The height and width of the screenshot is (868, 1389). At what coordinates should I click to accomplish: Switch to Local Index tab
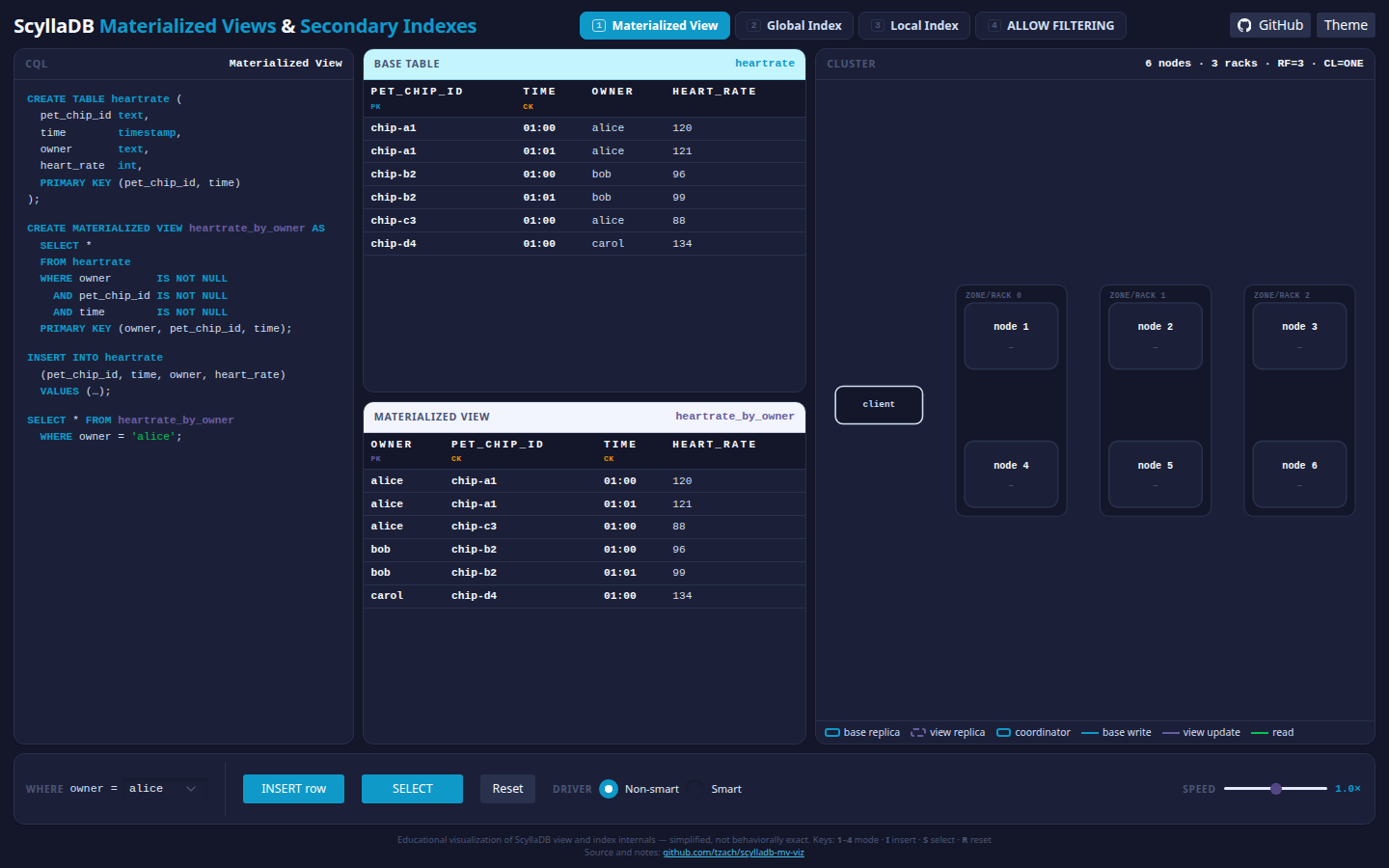(x=914, y=26)
